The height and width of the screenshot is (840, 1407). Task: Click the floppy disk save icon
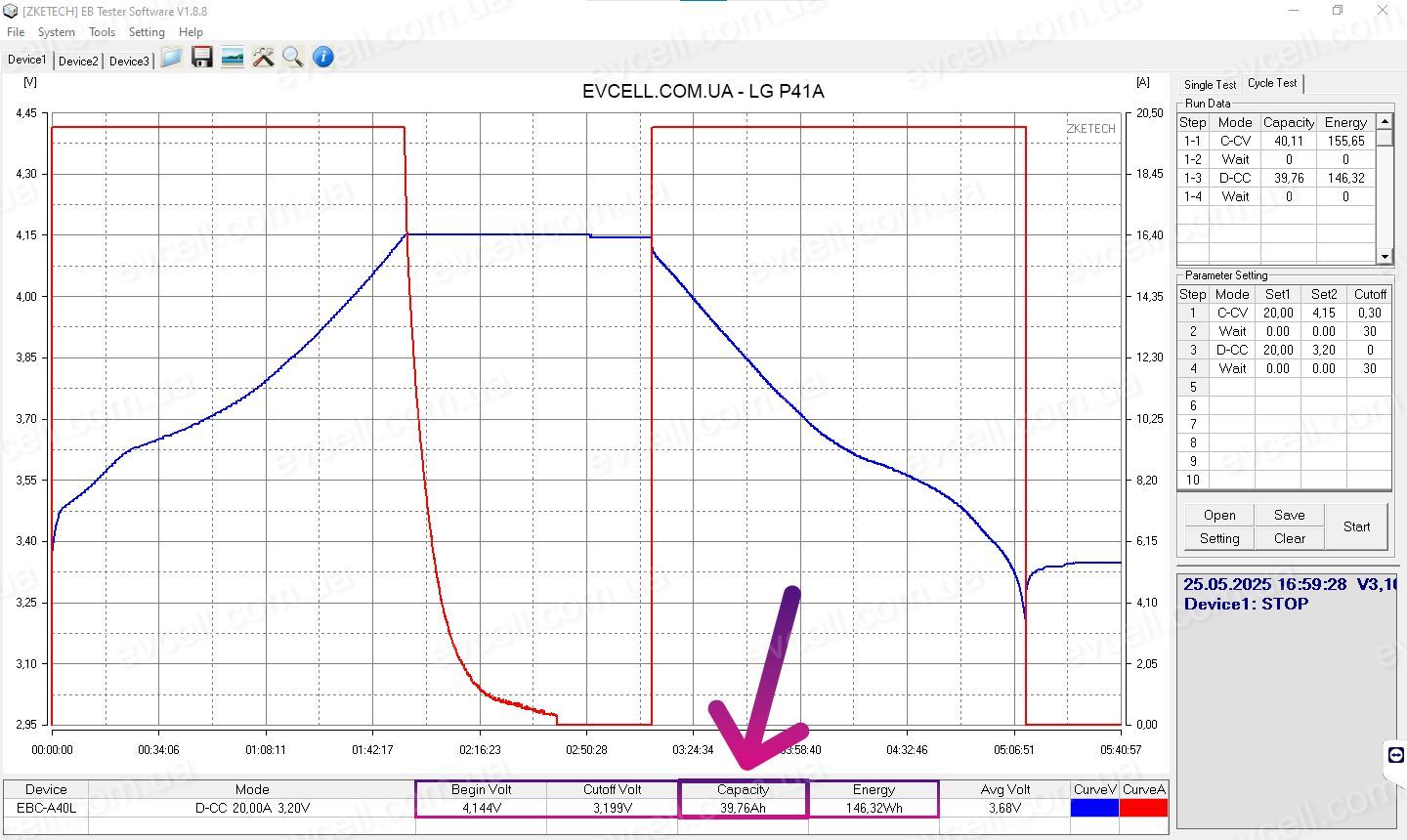click(202, 58)
